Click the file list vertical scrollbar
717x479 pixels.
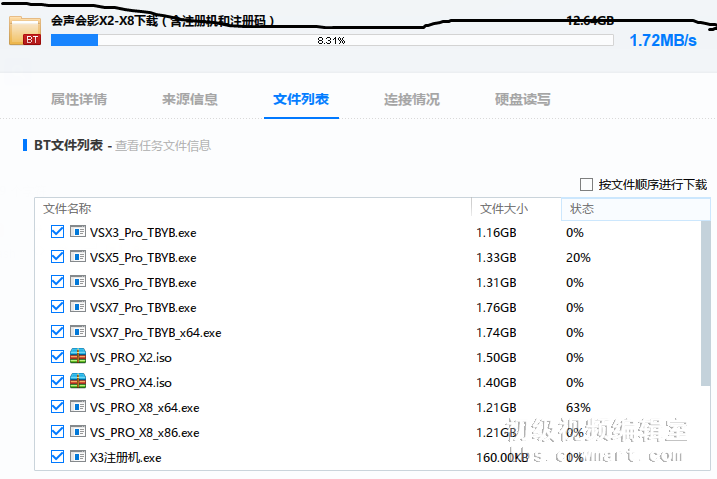(x=705, y=304)
